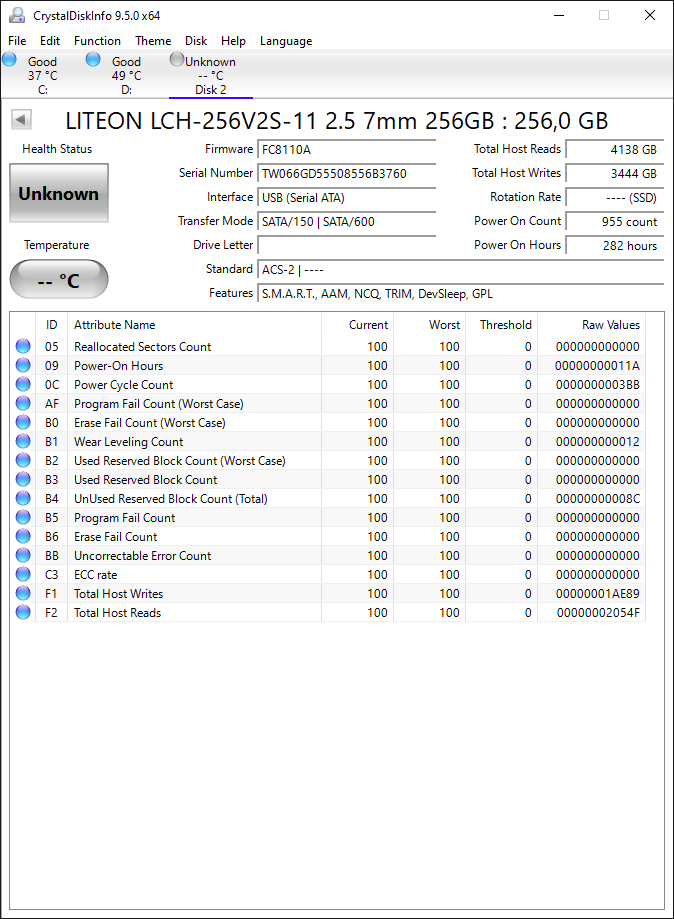Click Total Host Writes value 3444 GB
This screenshot has width=674, height=919.
[x=615, y=173]
